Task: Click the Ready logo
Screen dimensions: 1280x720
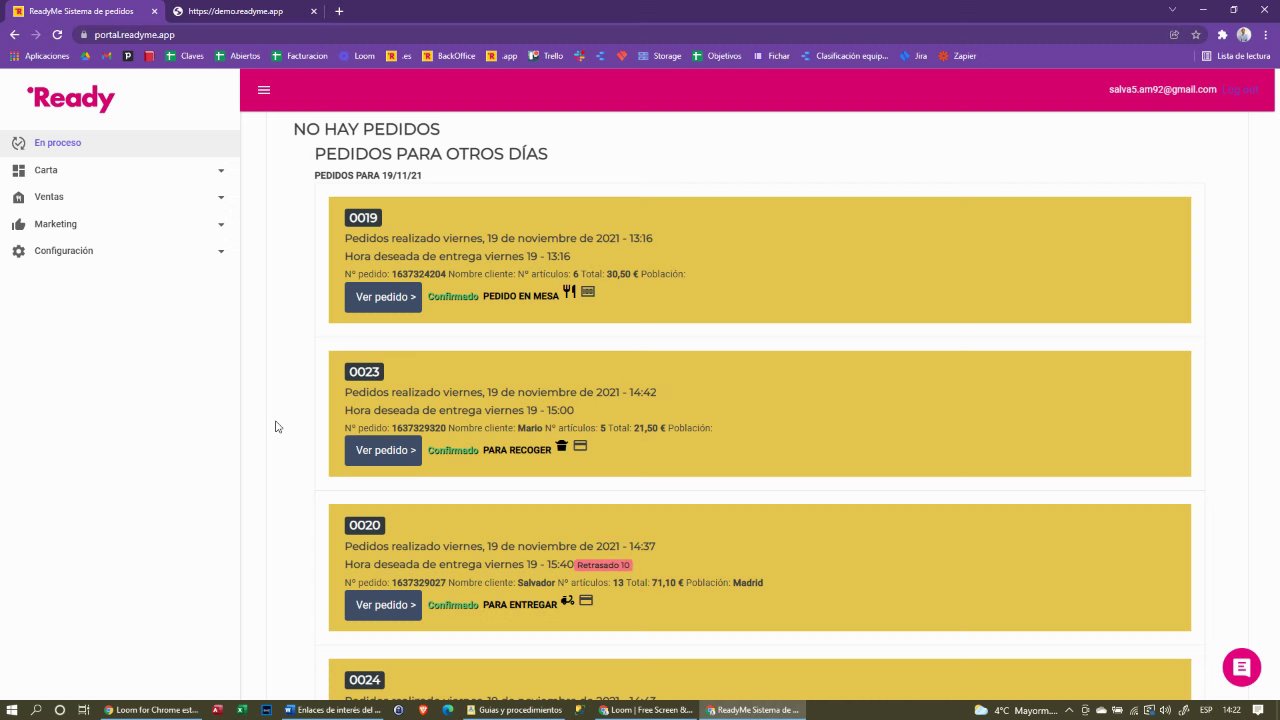Action: [71, 98]
